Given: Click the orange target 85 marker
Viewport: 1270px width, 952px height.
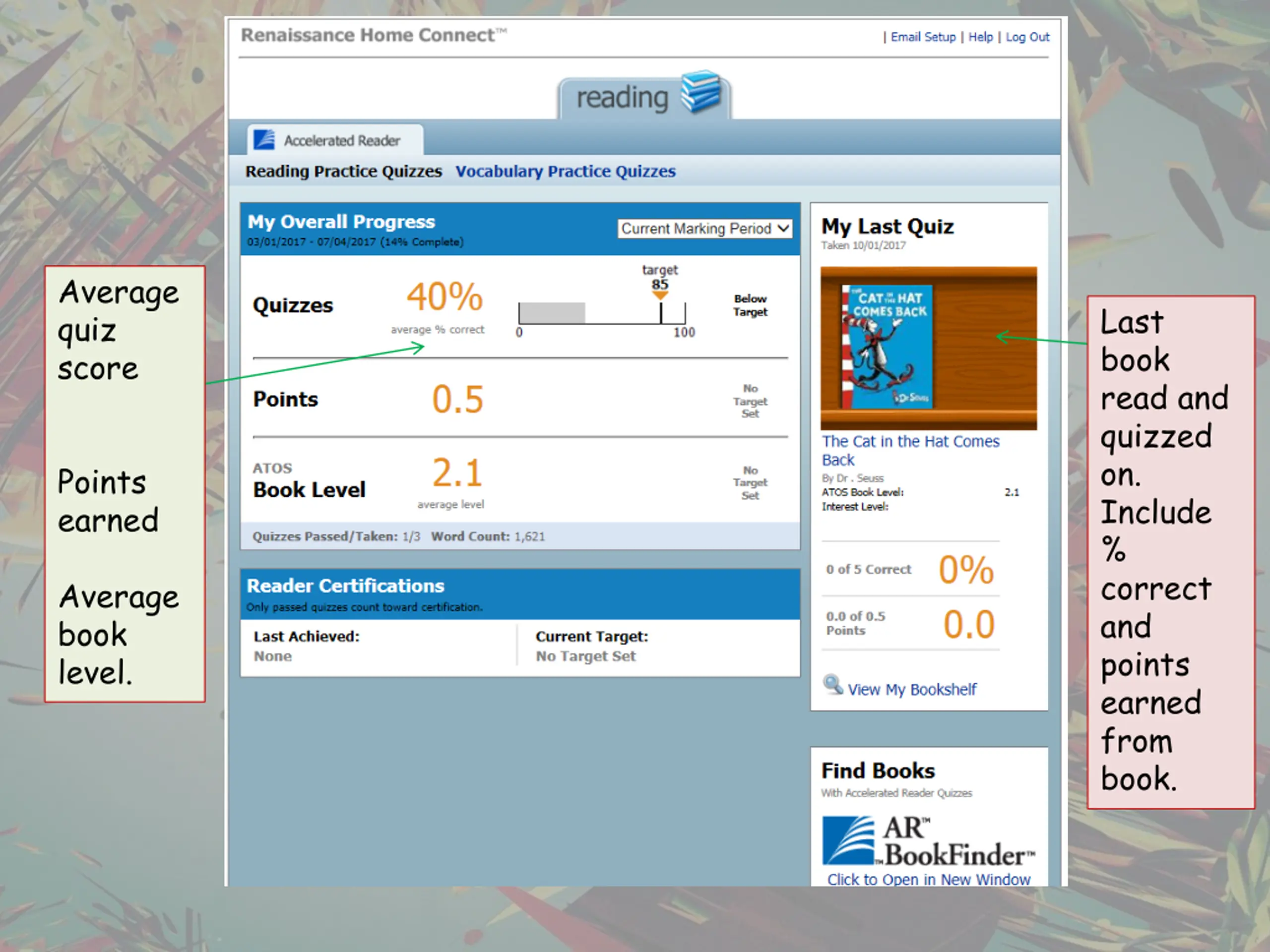Looking at the screenshot, I should pos(660,296).
